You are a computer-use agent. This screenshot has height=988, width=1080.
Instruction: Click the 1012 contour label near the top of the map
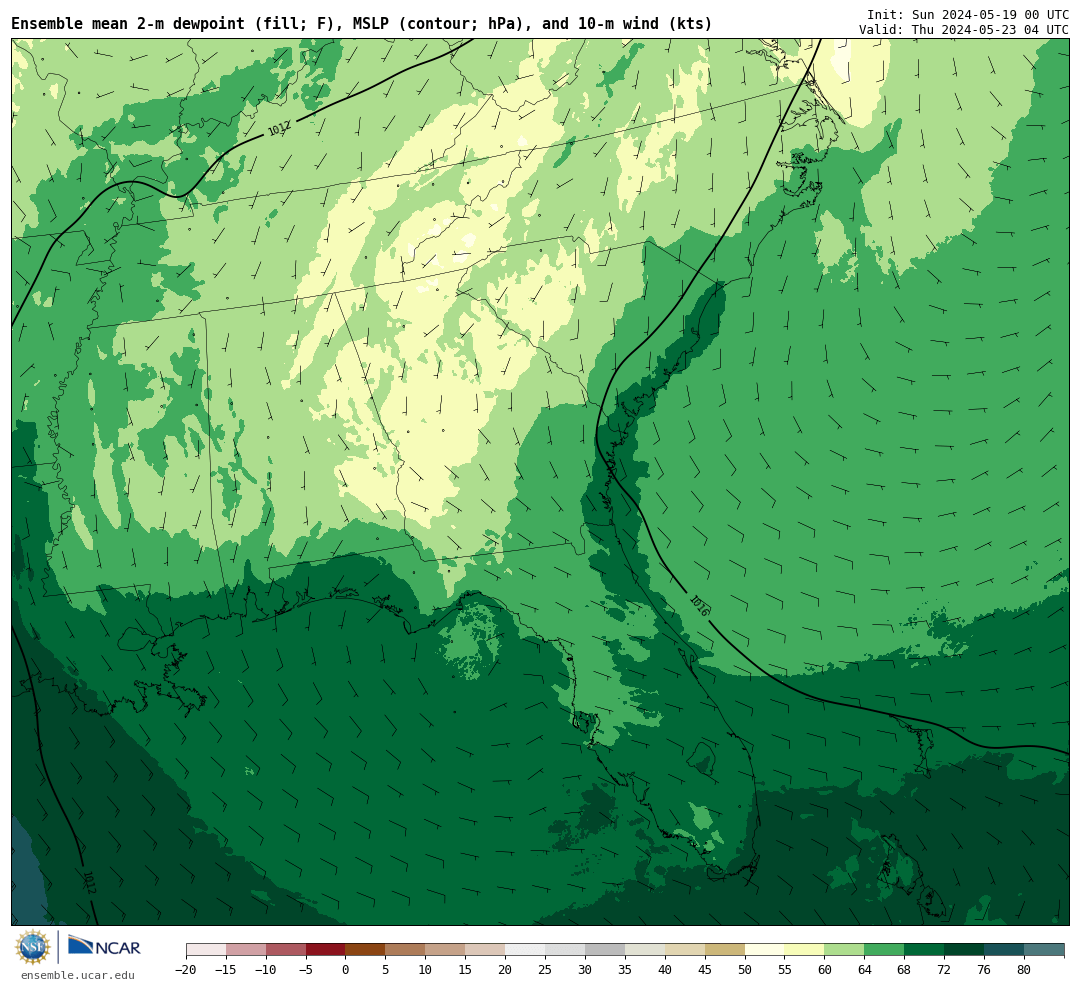[279, 128]
